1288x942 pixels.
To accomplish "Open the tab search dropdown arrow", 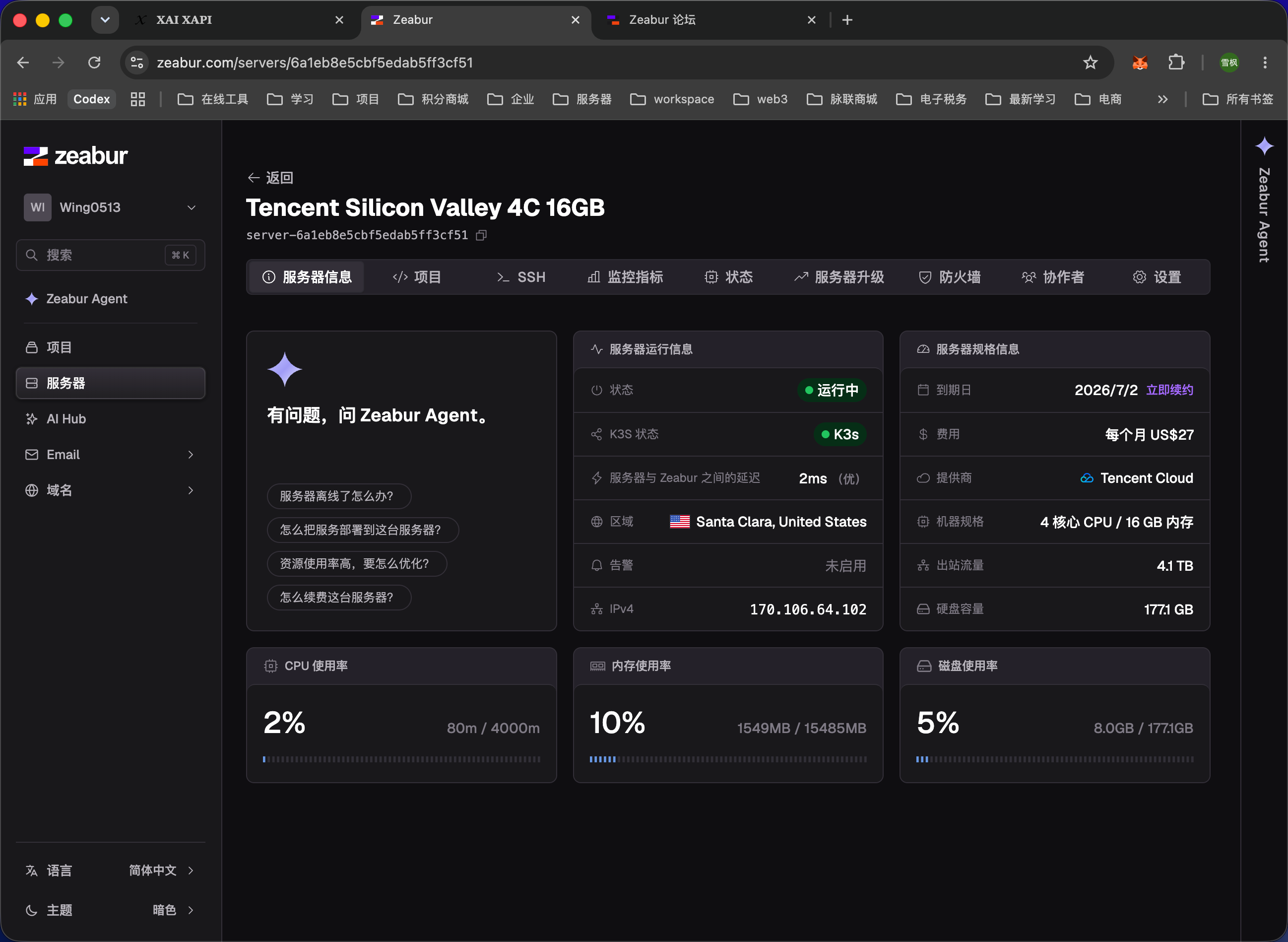I will pyautogui.click(x=105, y=20).
